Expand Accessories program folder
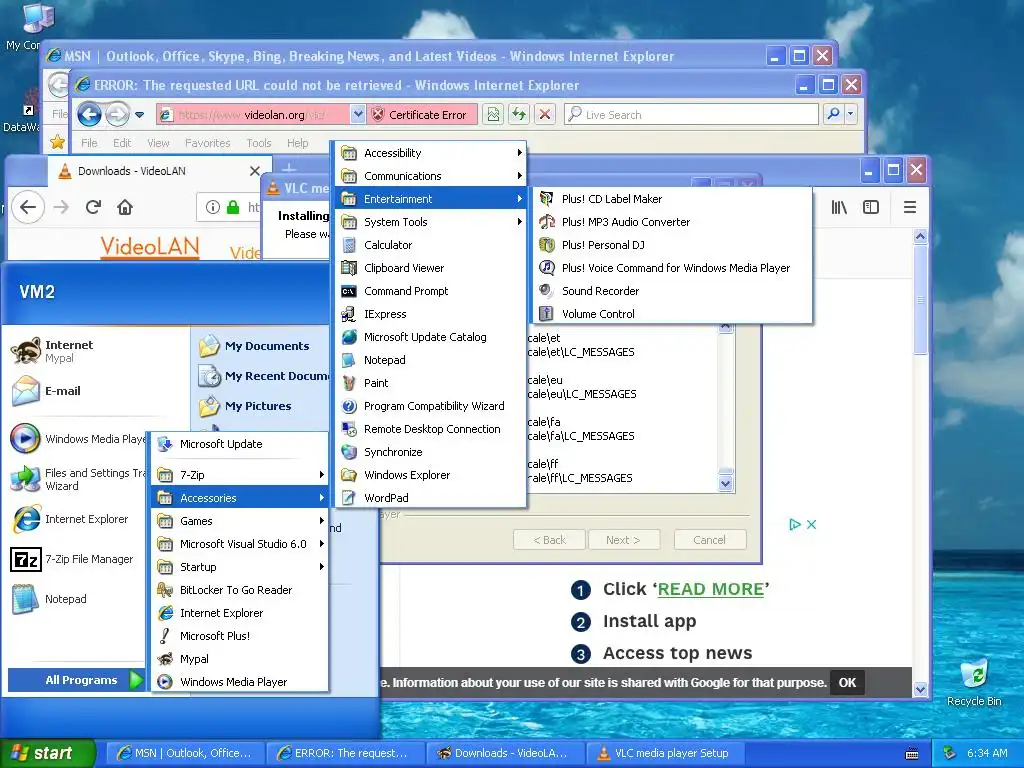The width and height of the screenshot is (1024, 768). click(x=239, y=498)
